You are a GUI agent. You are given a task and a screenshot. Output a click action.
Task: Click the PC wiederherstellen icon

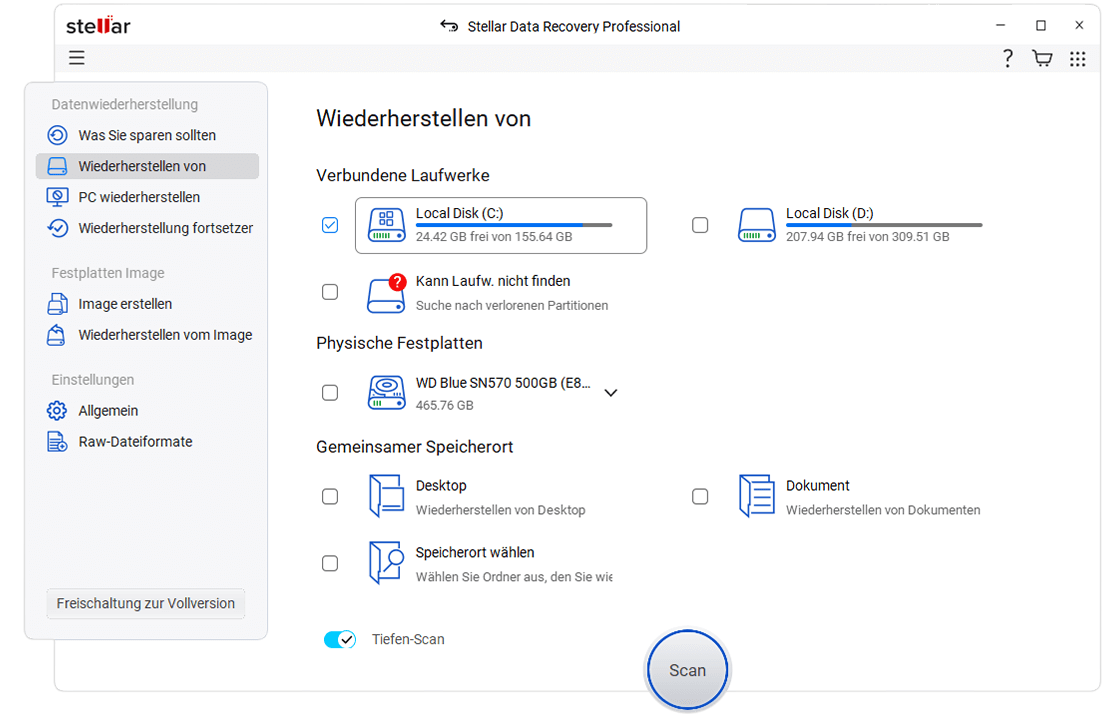[55, 197]
